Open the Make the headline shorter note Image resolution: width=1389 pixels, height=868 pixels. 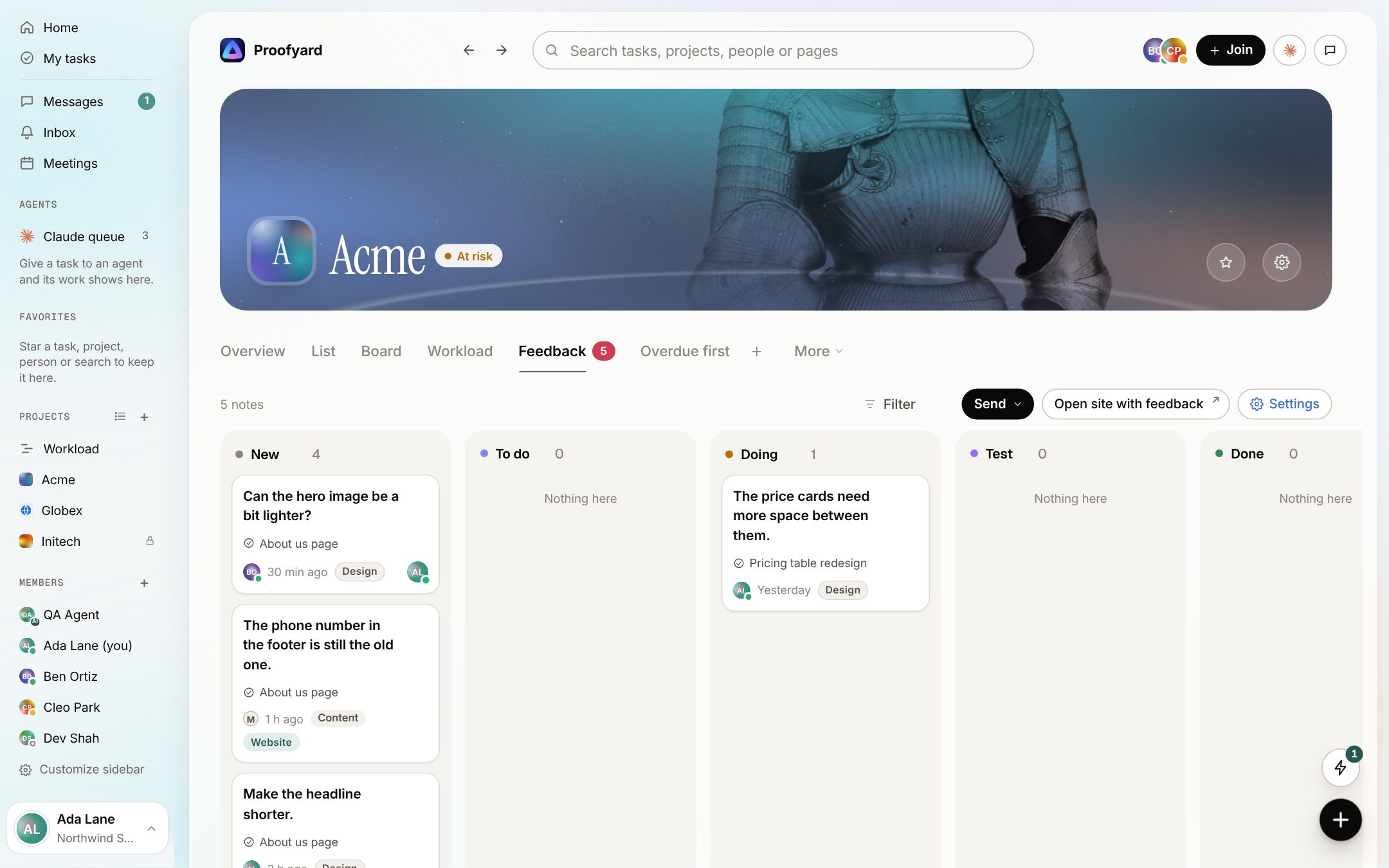336,820
